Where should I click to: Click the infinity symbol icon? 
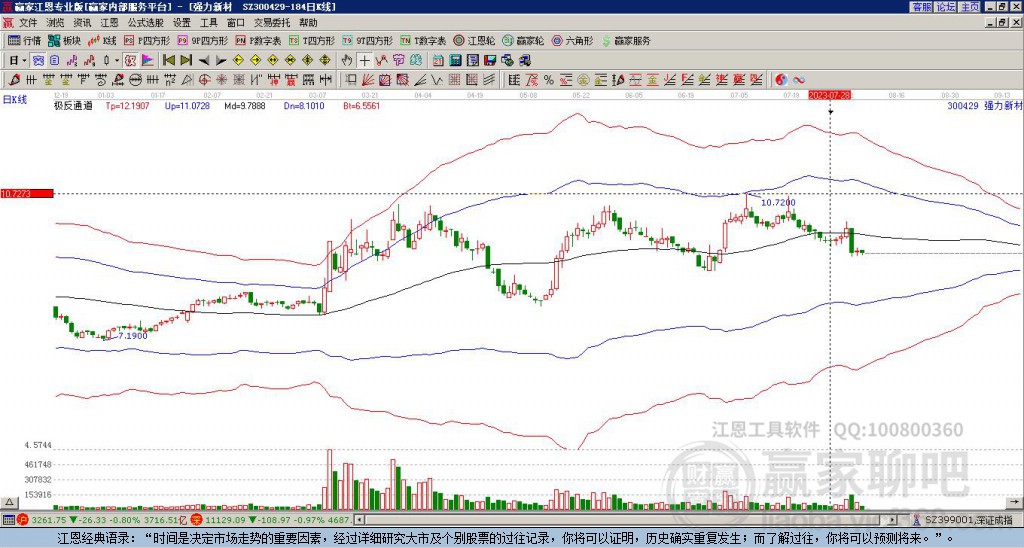[799, 80]
